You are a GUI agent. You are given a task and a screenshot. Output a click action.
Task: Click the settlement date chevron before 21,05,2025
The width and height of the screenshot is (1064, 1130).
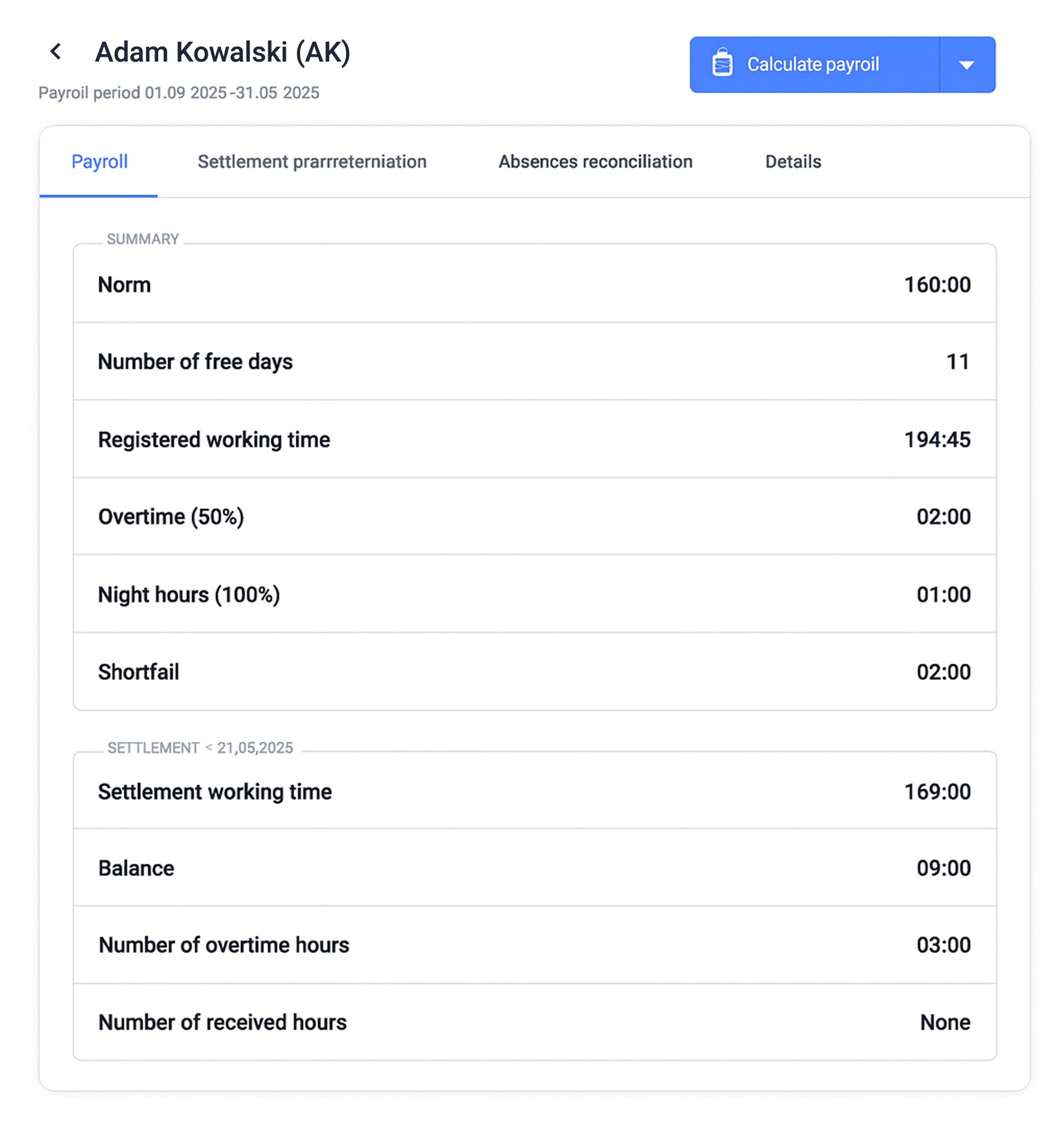pos(209,748)
